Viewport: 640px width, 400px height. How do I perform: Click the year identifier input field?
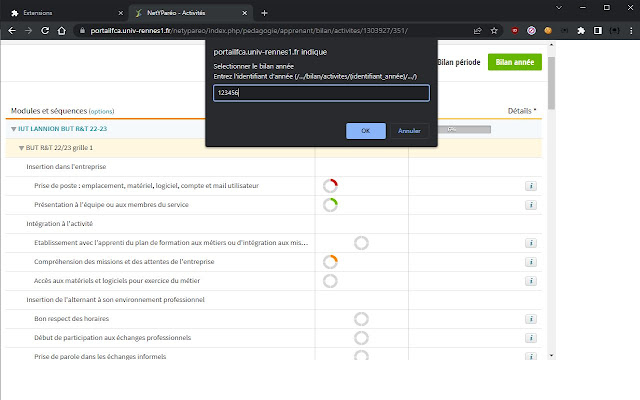(321, 93)
